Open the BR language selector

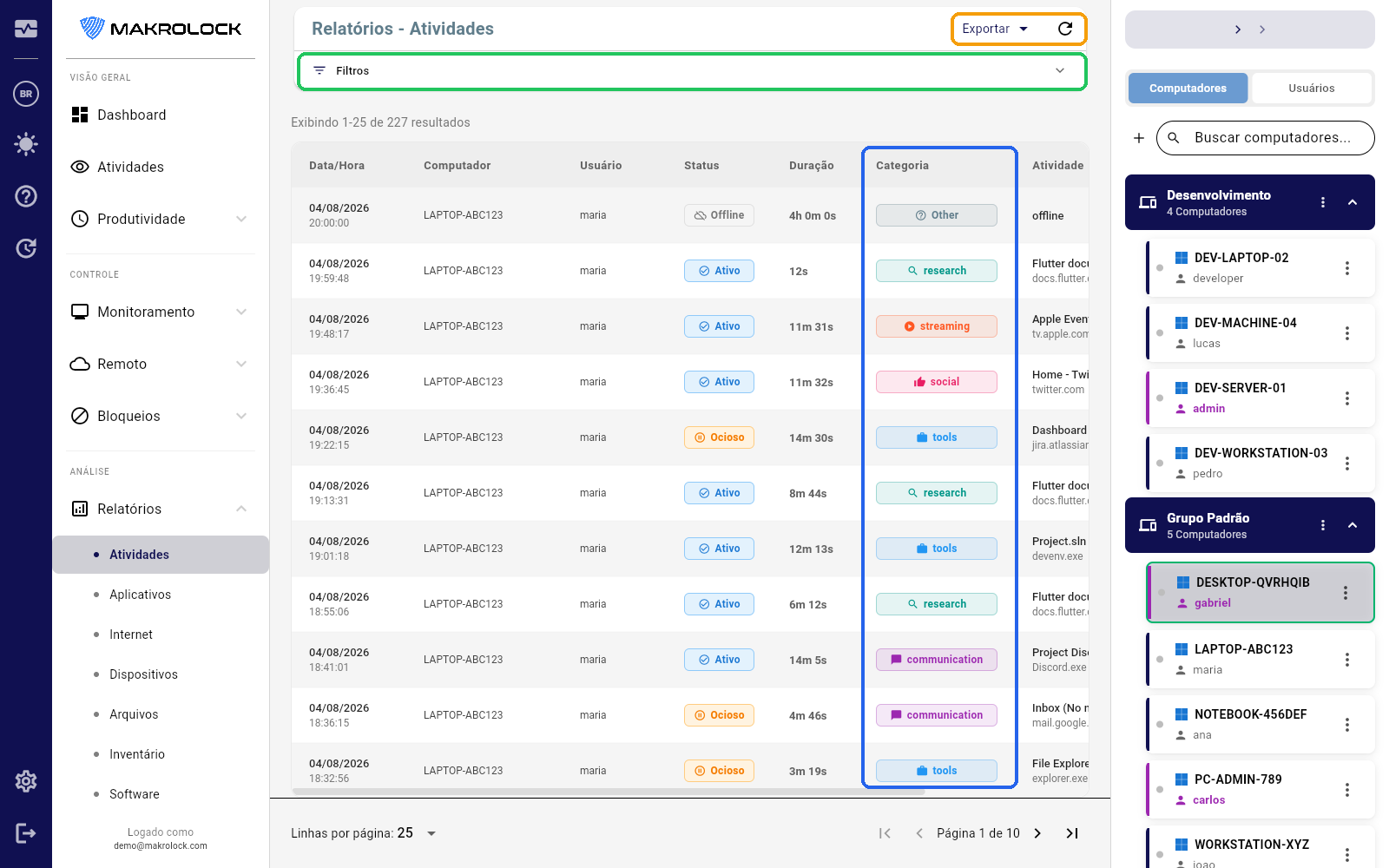26,94
